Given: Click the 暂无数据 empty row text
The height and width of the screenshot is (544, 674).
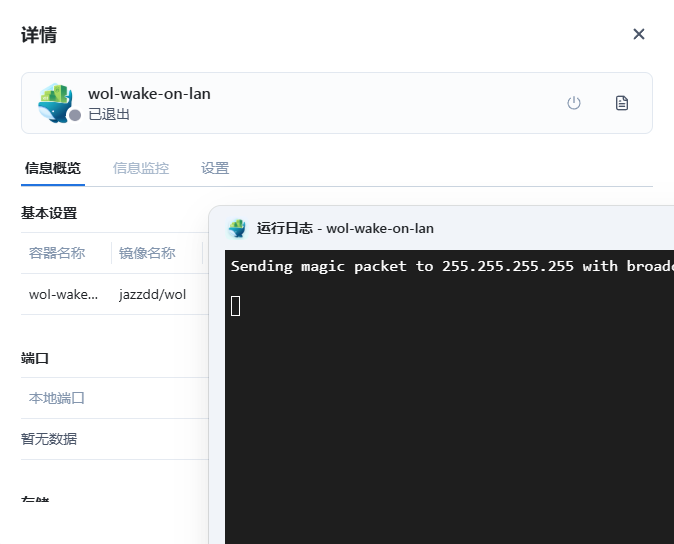Looking at the screenshot, I should (x=49, y=439).
